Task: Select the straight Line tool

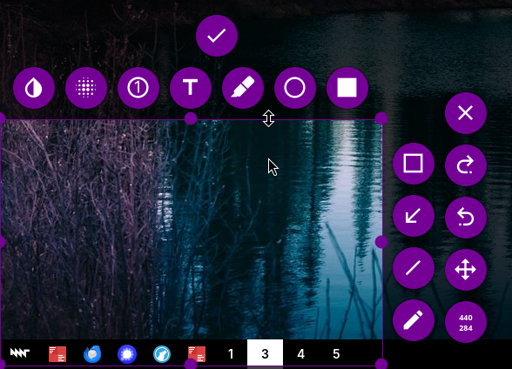Action: (414, 268)
